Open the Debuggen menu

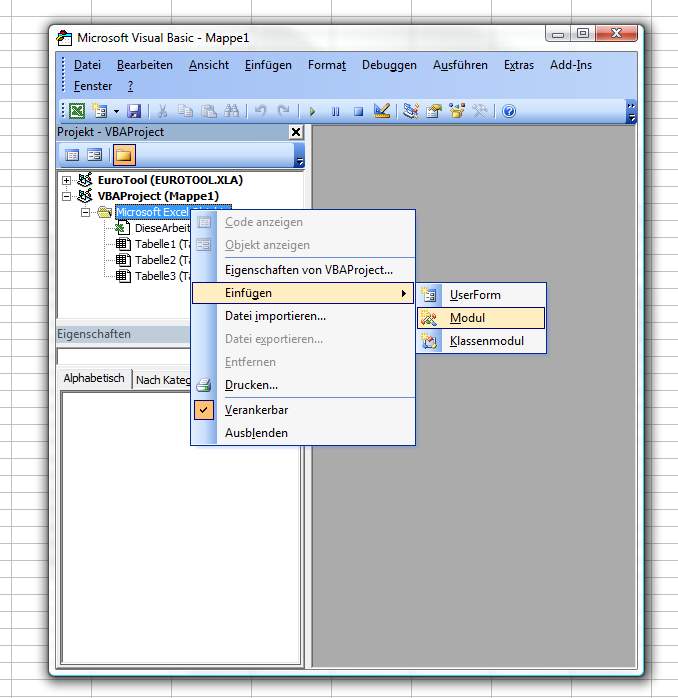point(389,65)
